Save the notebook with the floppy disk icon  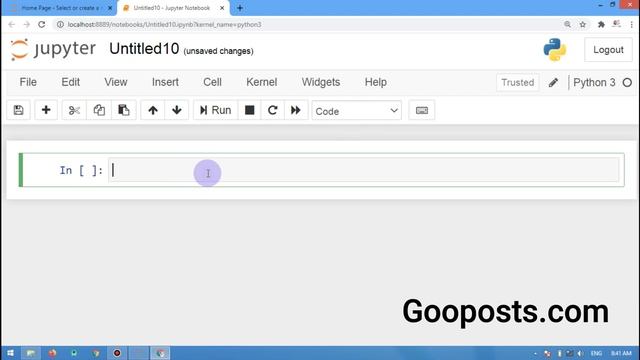(x=18, y=110)
